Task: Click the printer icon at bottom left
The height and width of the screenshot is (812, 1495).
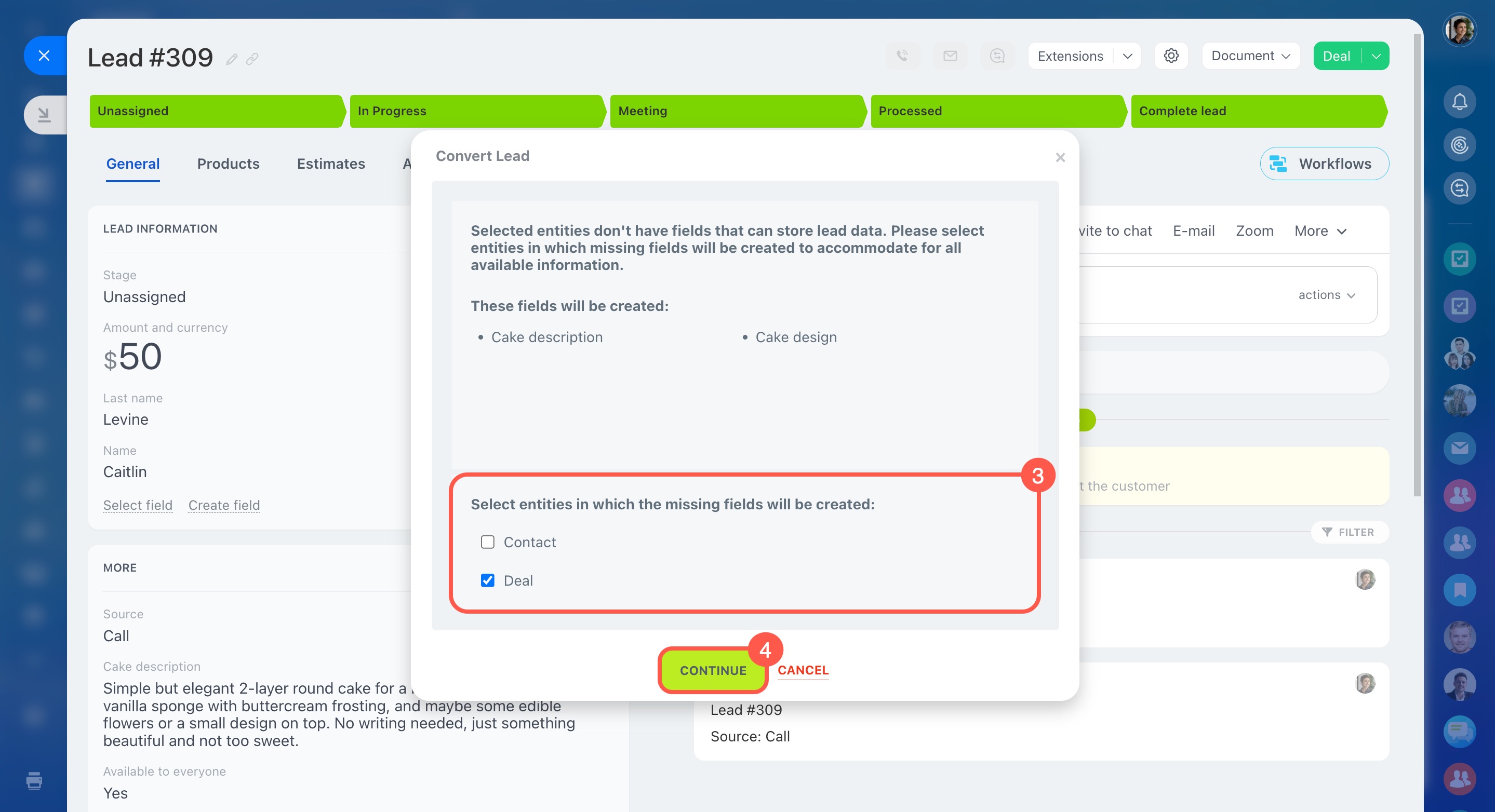Action: [x=34, y=780]
